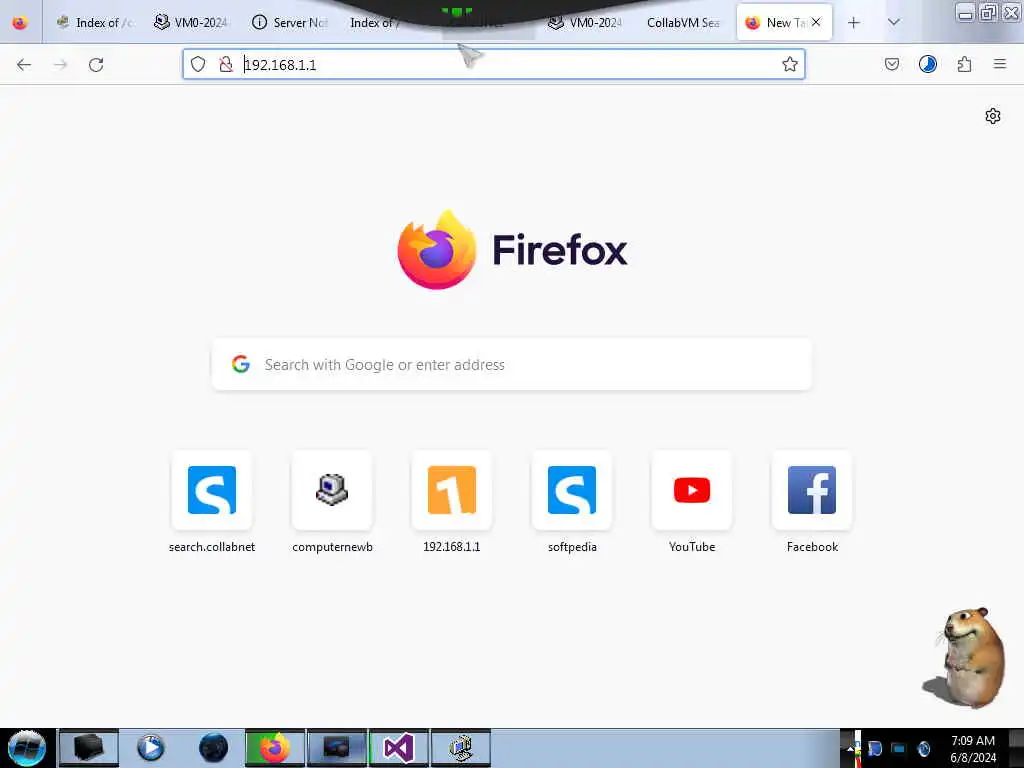The width and height of the screenshot is (1024, 768).
Task: Reload the page with refresh icon
Action: pos(96,64)
